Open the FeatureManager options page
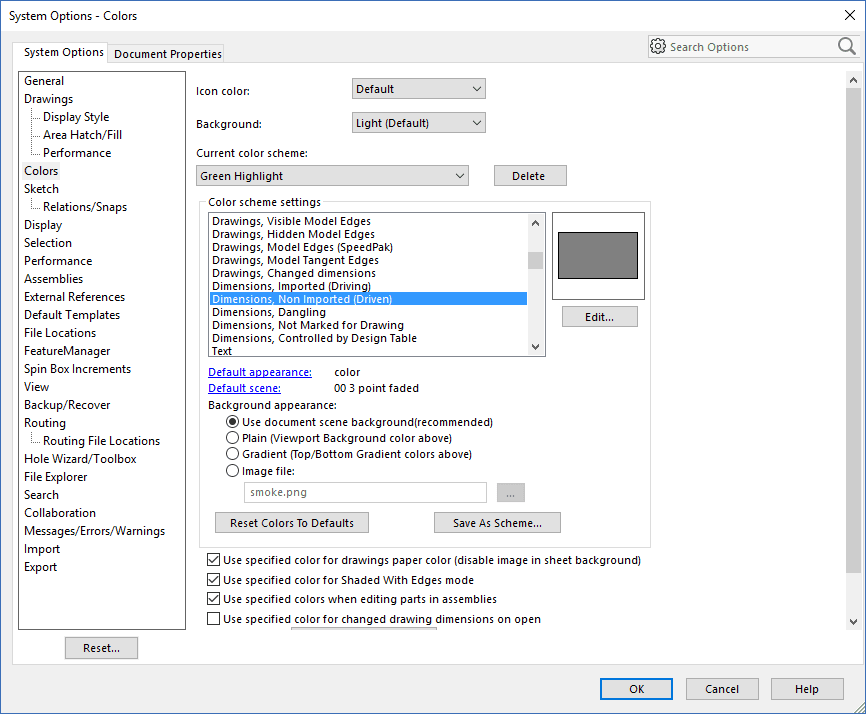This screenshot has width=866, height=714. (x=67, y=351)
